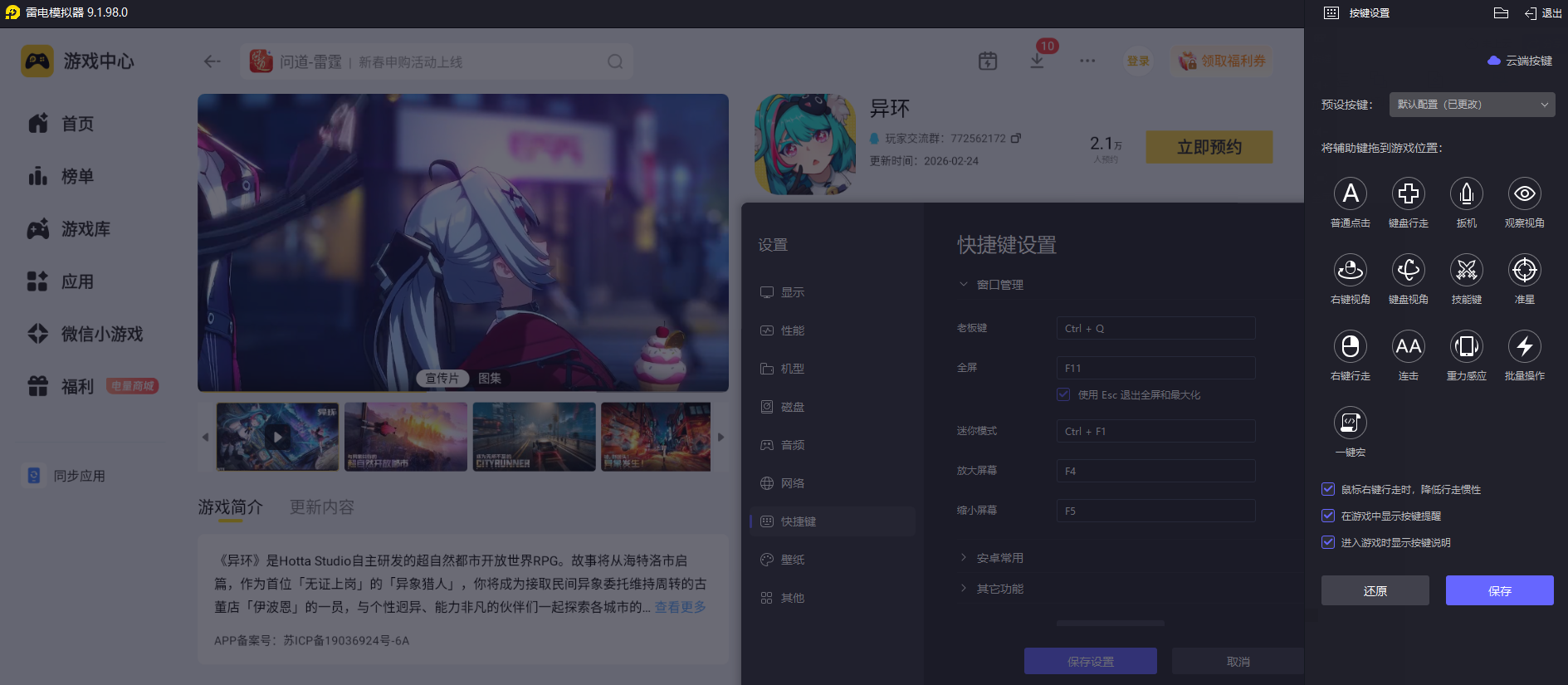Switch to 更新内容 tab
Viewport: 1568px width, 685px height.
[322, 507]
